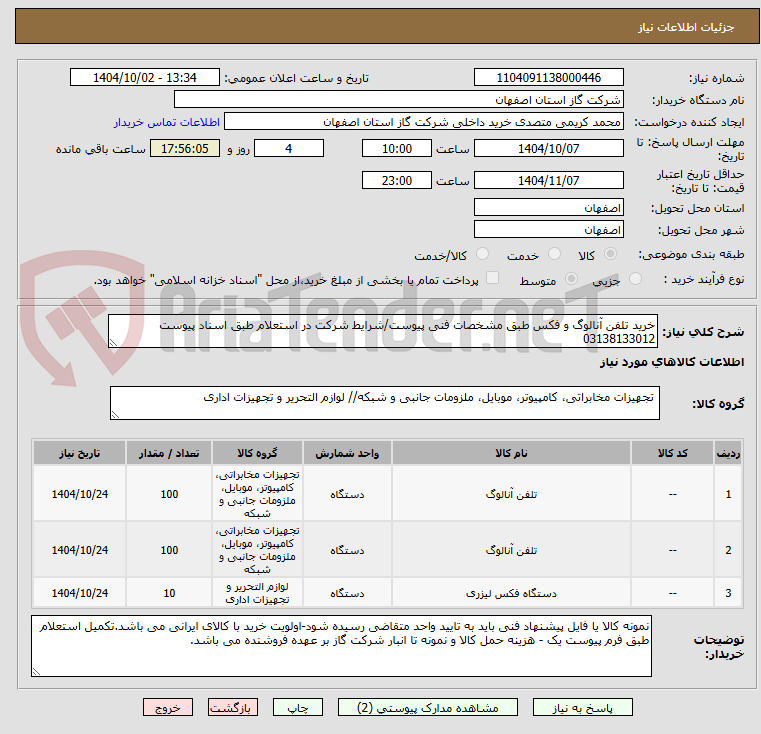761x734 pixels.
Task: Click the 'تاریخ نیاز' column header
Action: (x=80, y=453)
